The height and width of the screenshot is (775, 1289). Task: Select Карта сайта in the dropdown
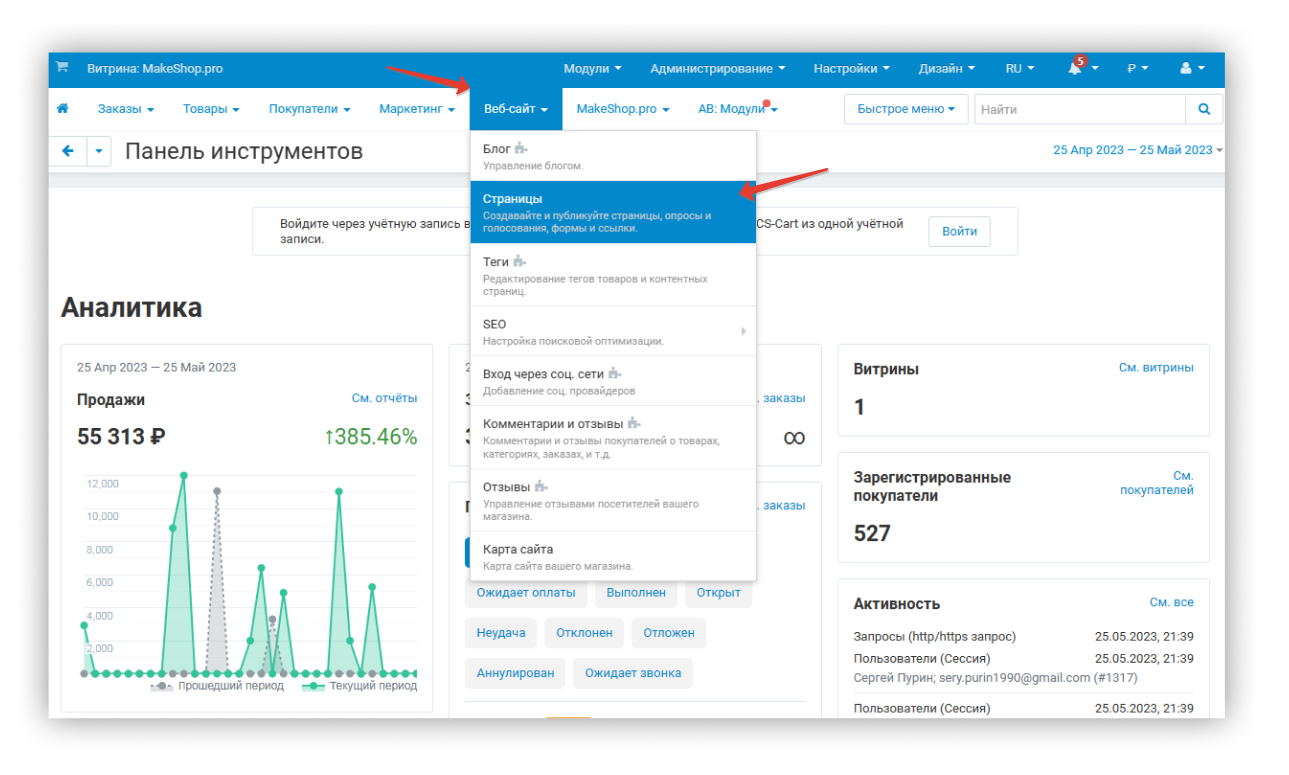point(613,556)
